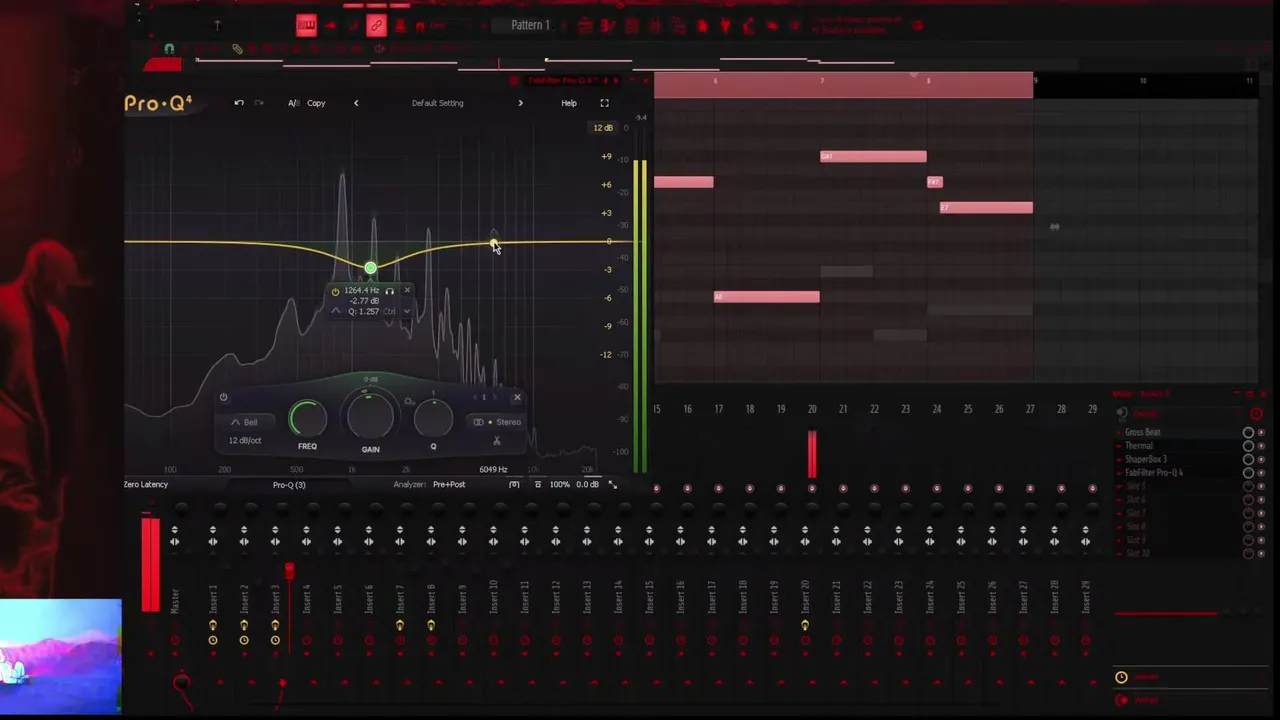Click the 0.0 dB output gain value

coord(587,485)
